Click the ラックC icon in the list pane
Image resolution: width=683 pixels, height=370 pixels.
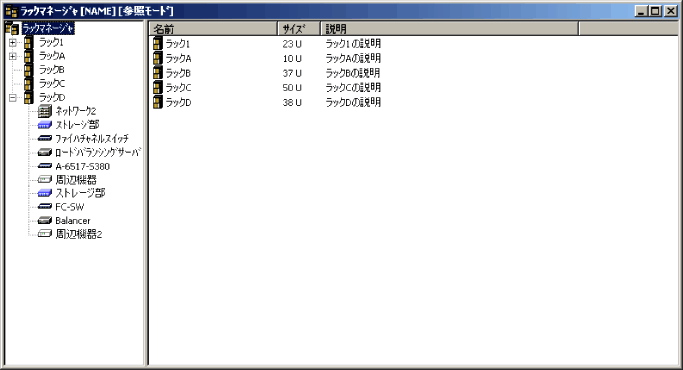click(158, 87)
